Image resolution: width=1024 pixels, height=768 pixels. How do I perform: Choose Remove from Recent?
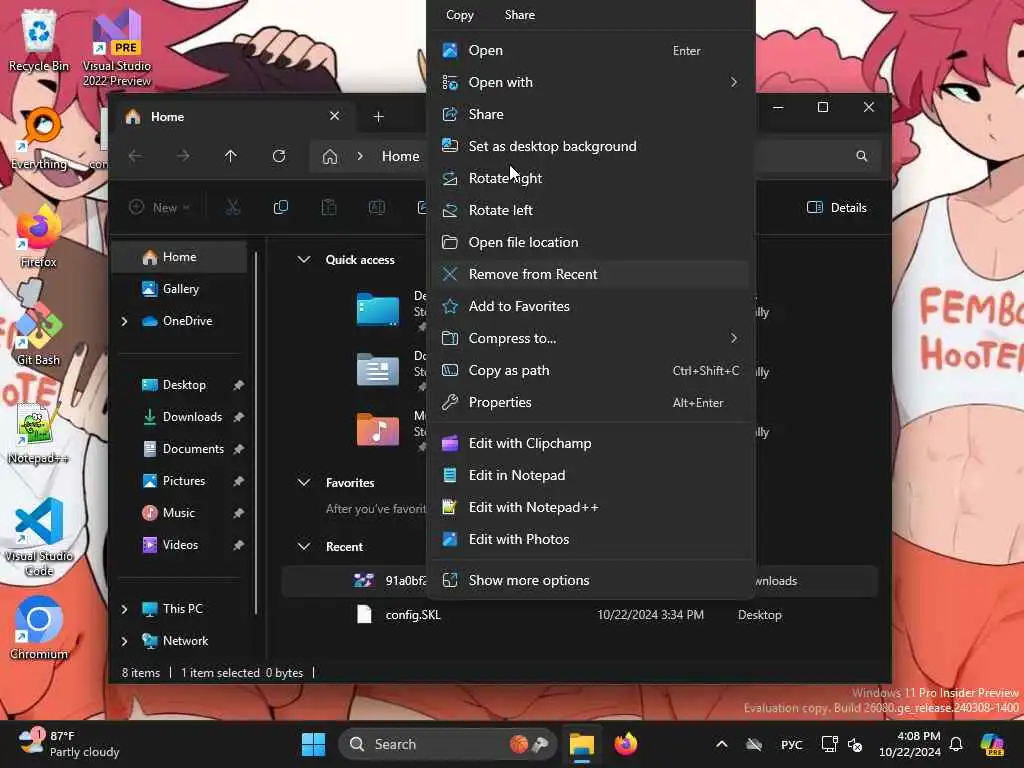(x=590, y=274)
